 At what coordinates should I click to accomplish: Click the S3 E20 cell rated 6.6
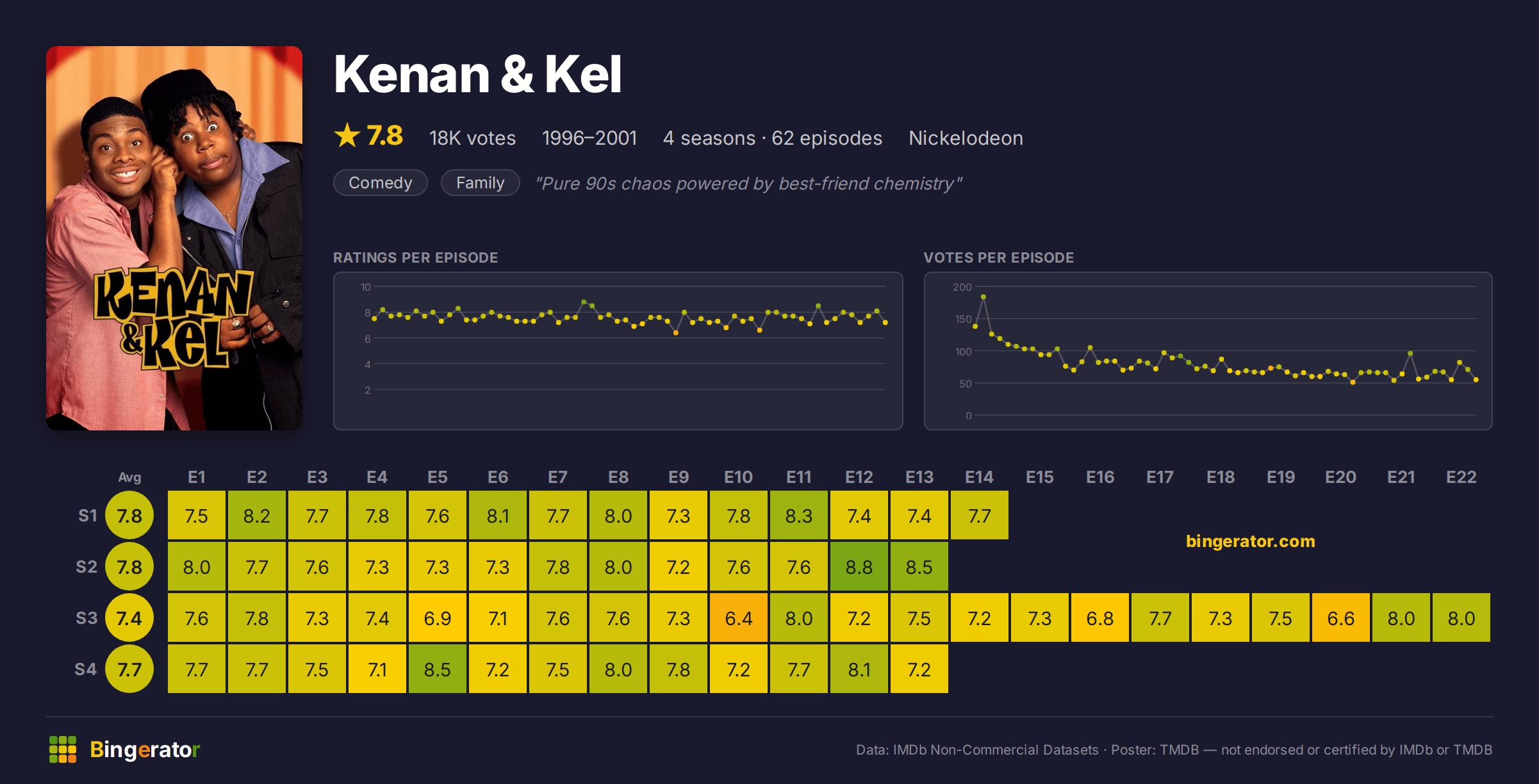1341,618
